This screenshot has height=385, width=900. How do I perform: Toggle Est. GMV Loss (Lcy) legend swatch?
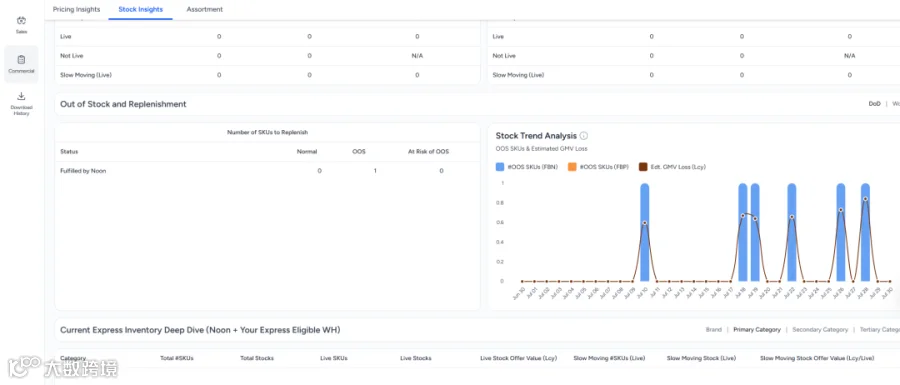(x=643, y=167)
